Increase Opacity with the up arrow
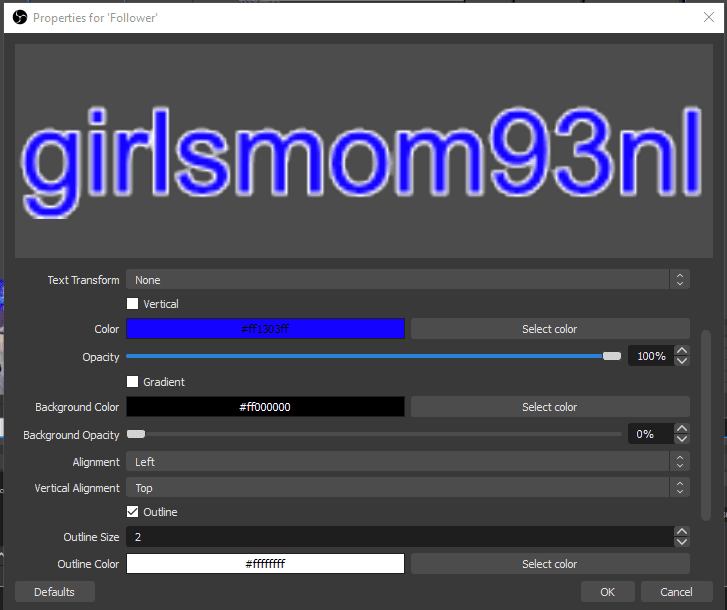 click(x=682, y=351)
